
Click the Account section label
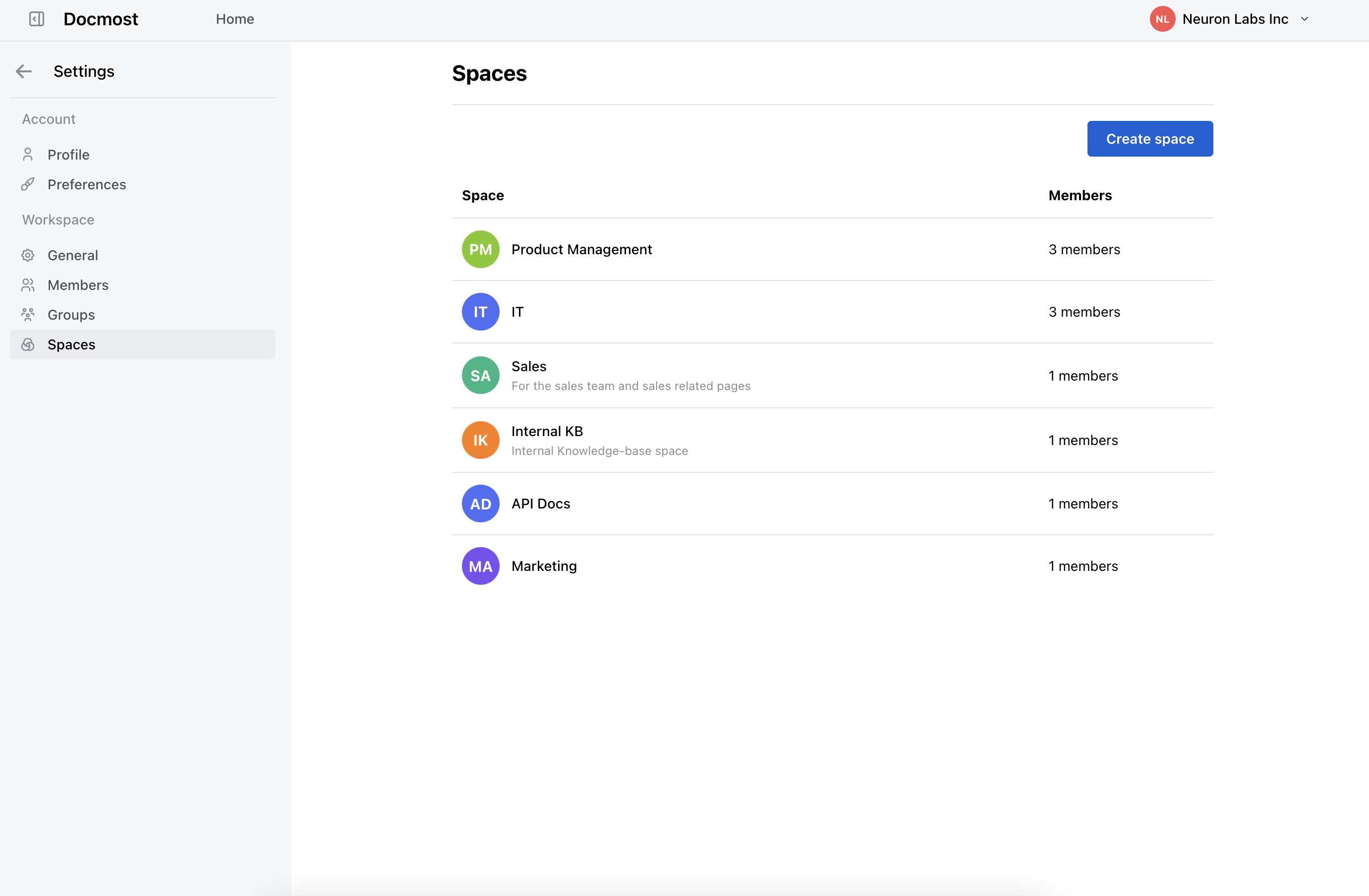pos(49,119)
